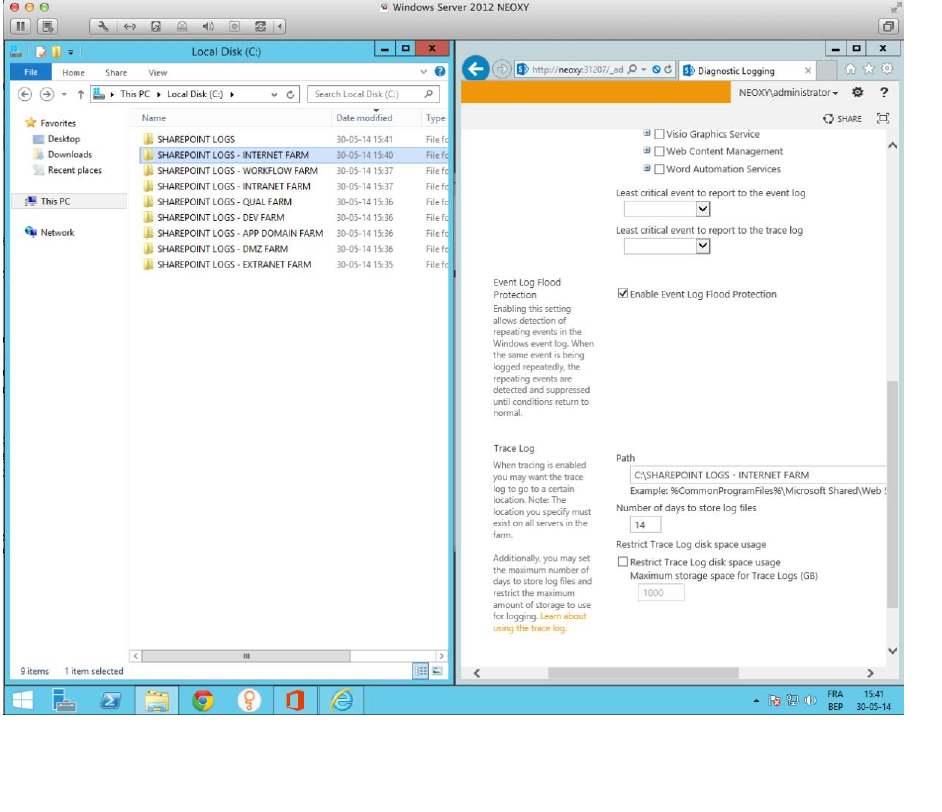Expand Word Automation Services category

click(646, 168)
